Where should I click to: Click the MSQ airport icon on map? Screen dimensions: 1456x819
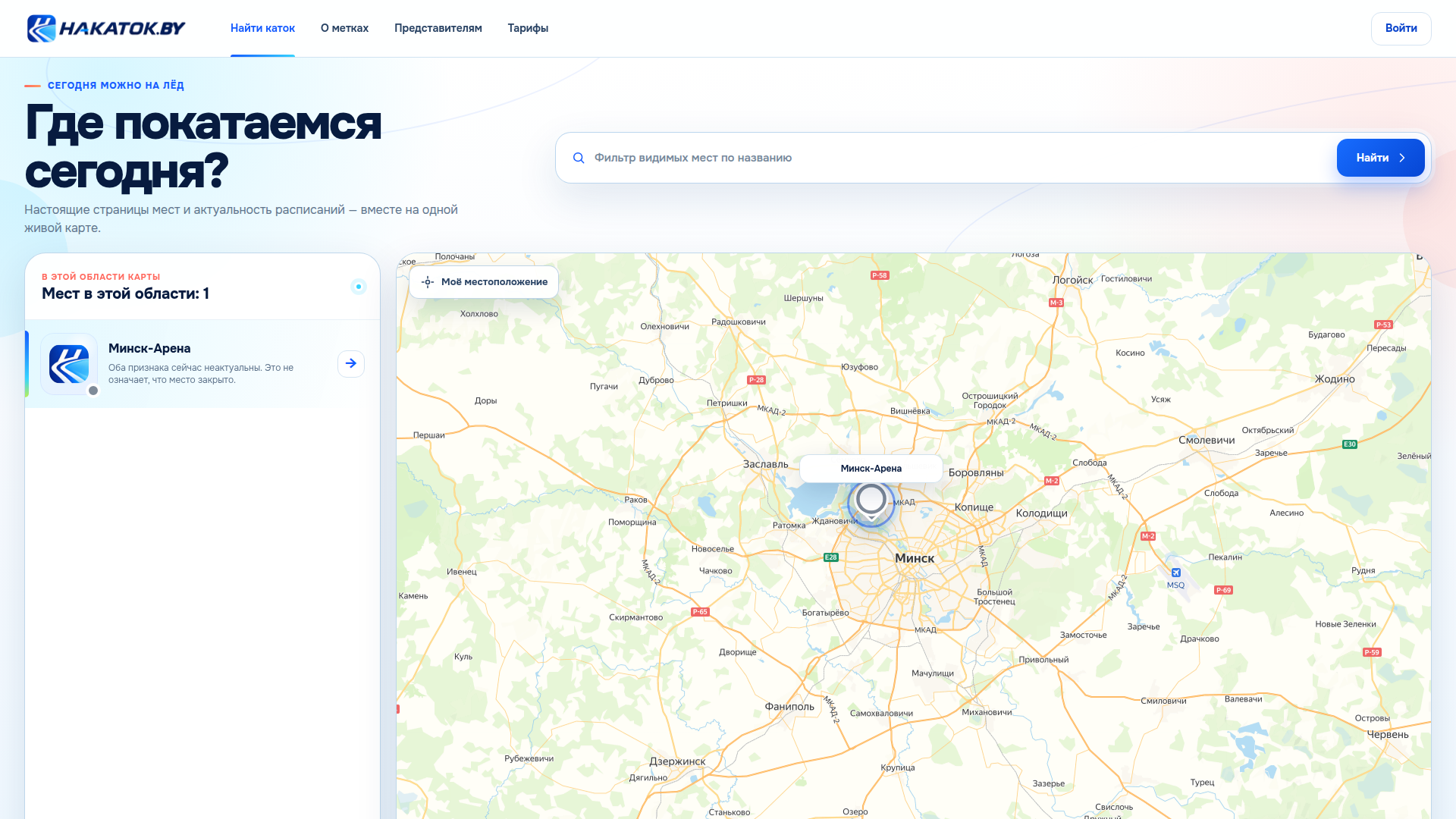coord(1175,573)
